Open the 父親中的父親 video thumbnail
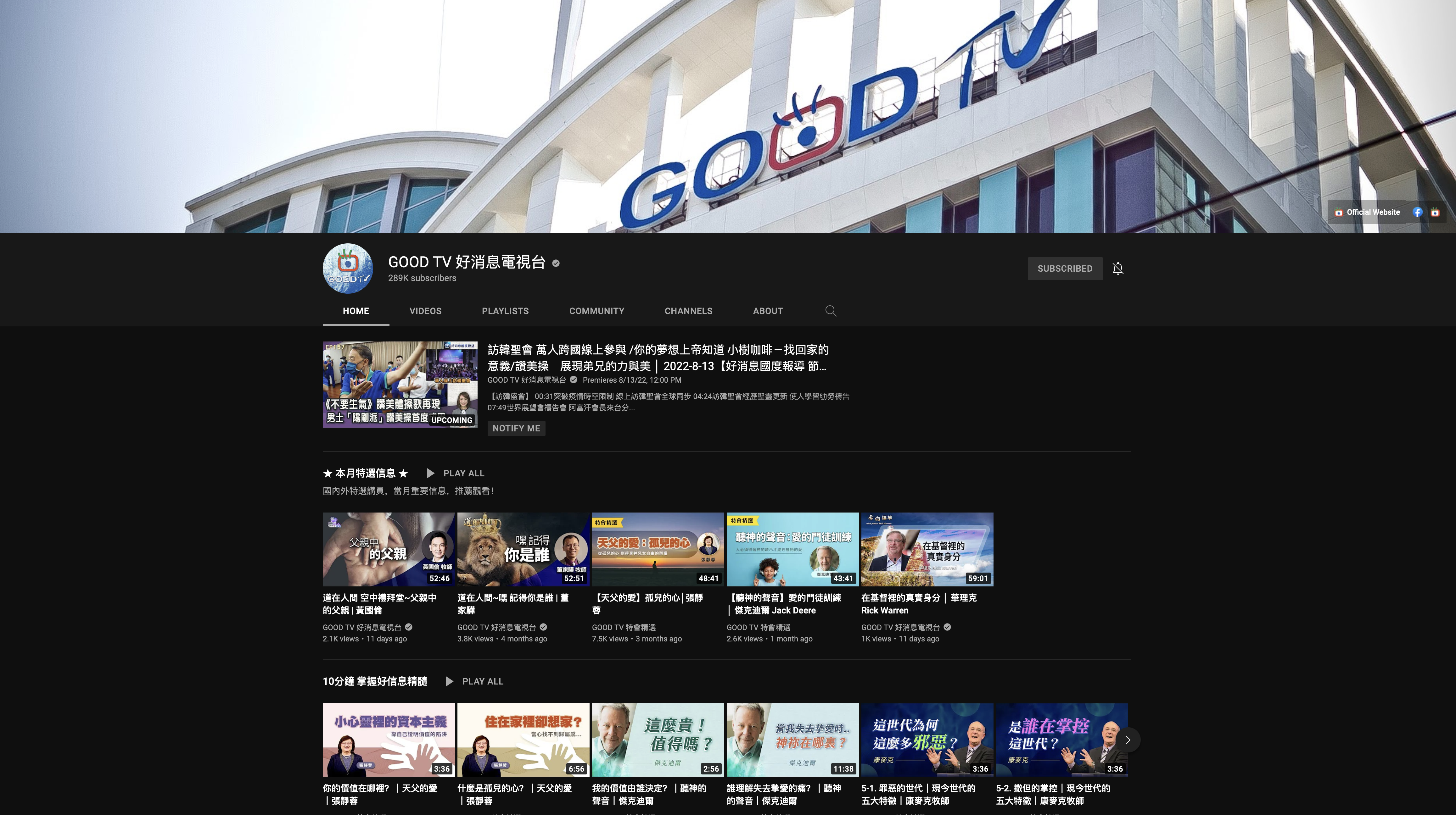This screenshot has height=815, width=1456. tap(388, 550)
